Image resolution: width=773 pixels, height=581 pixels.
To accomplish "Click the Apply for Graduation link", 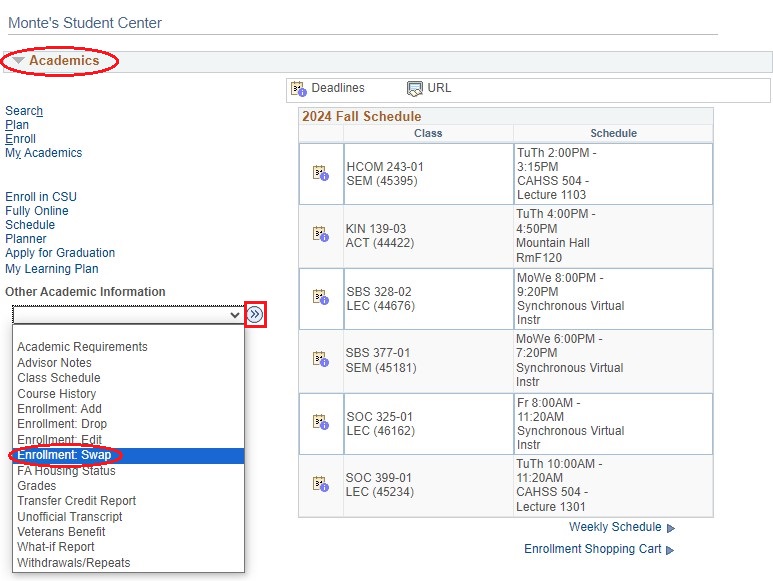I will (60, 253).
